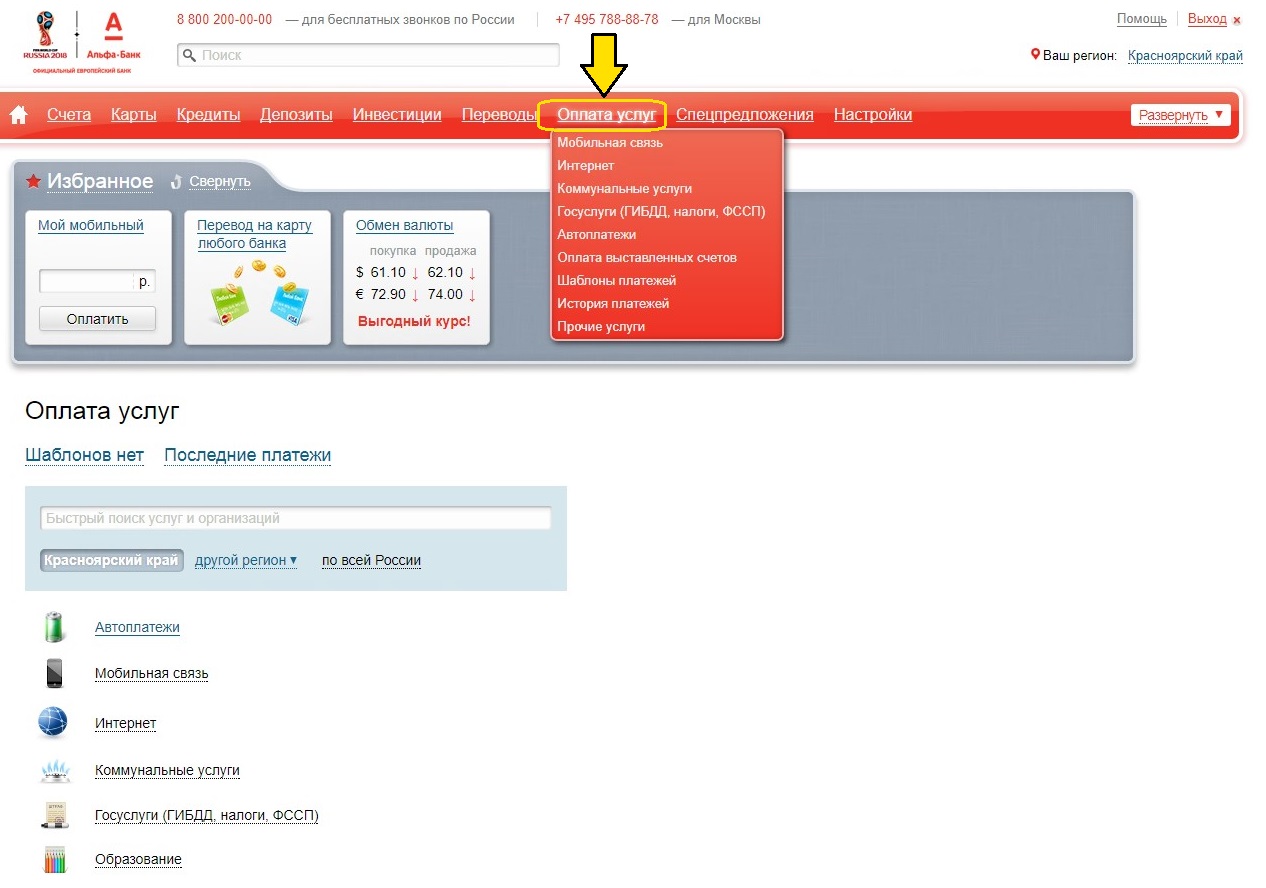Click the colored pencils Образование icon

54,859
